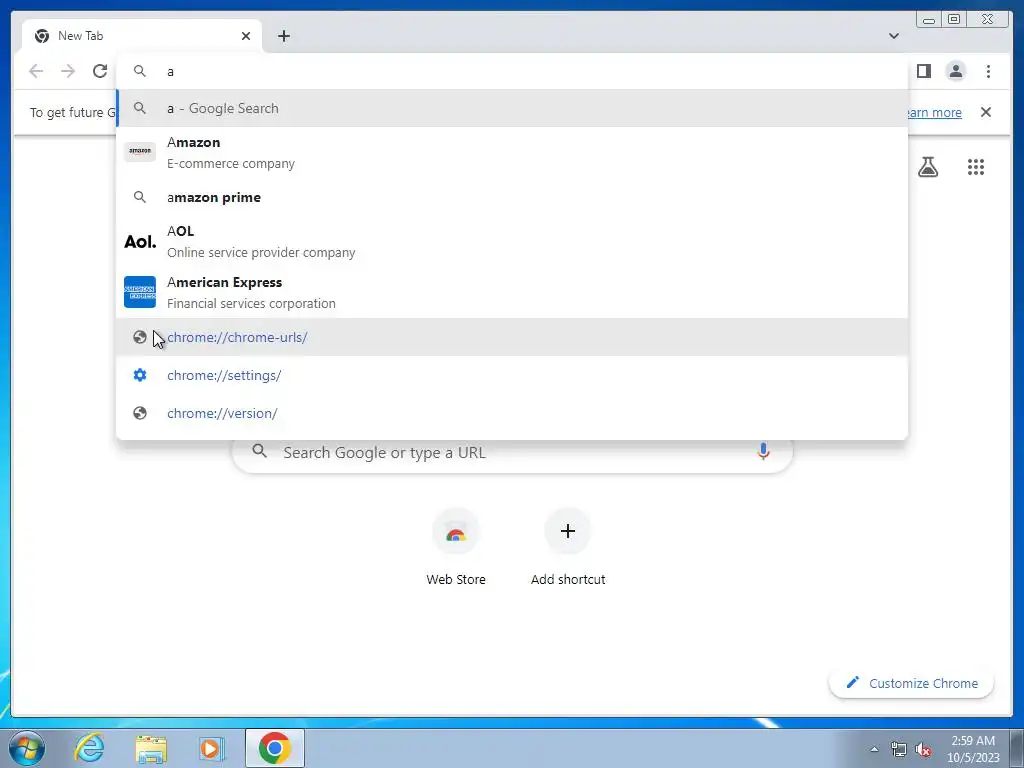The image size is (1024, 768).
Task: Open the Windows Start button
Action: [26, 748]
